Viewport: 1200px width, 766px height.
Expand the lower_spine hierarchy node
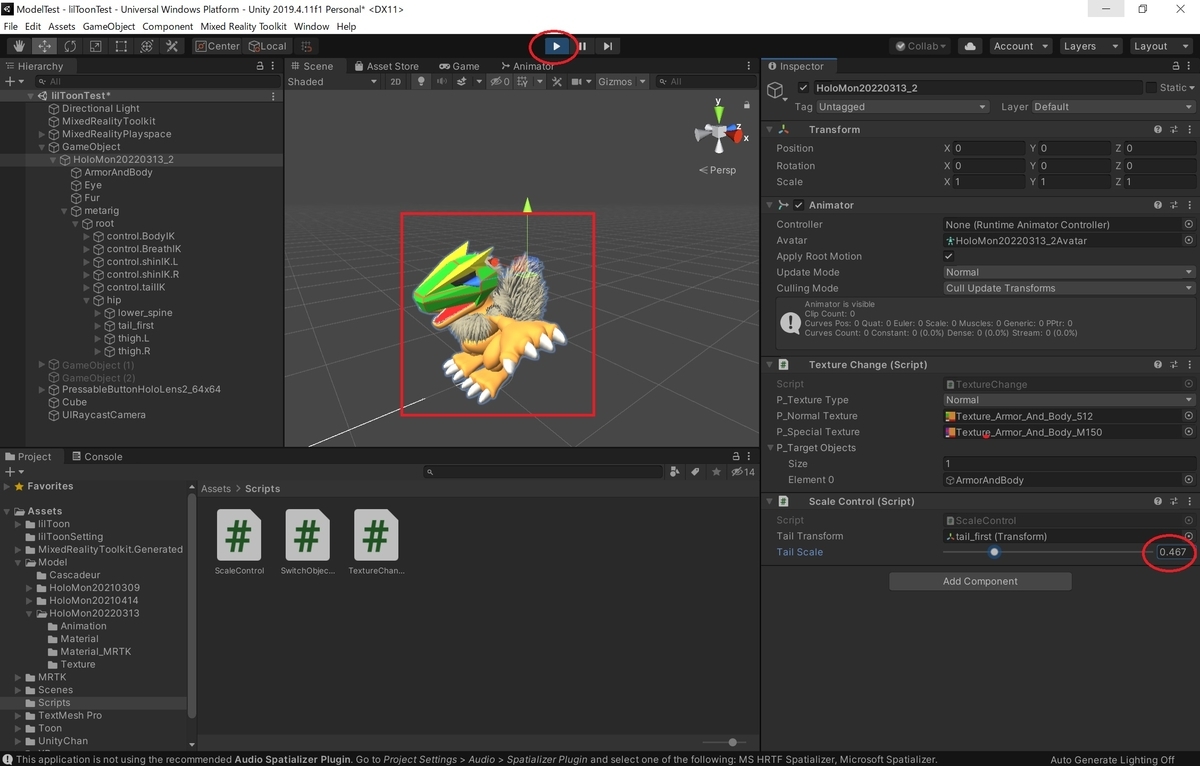(x=99, y=313)
